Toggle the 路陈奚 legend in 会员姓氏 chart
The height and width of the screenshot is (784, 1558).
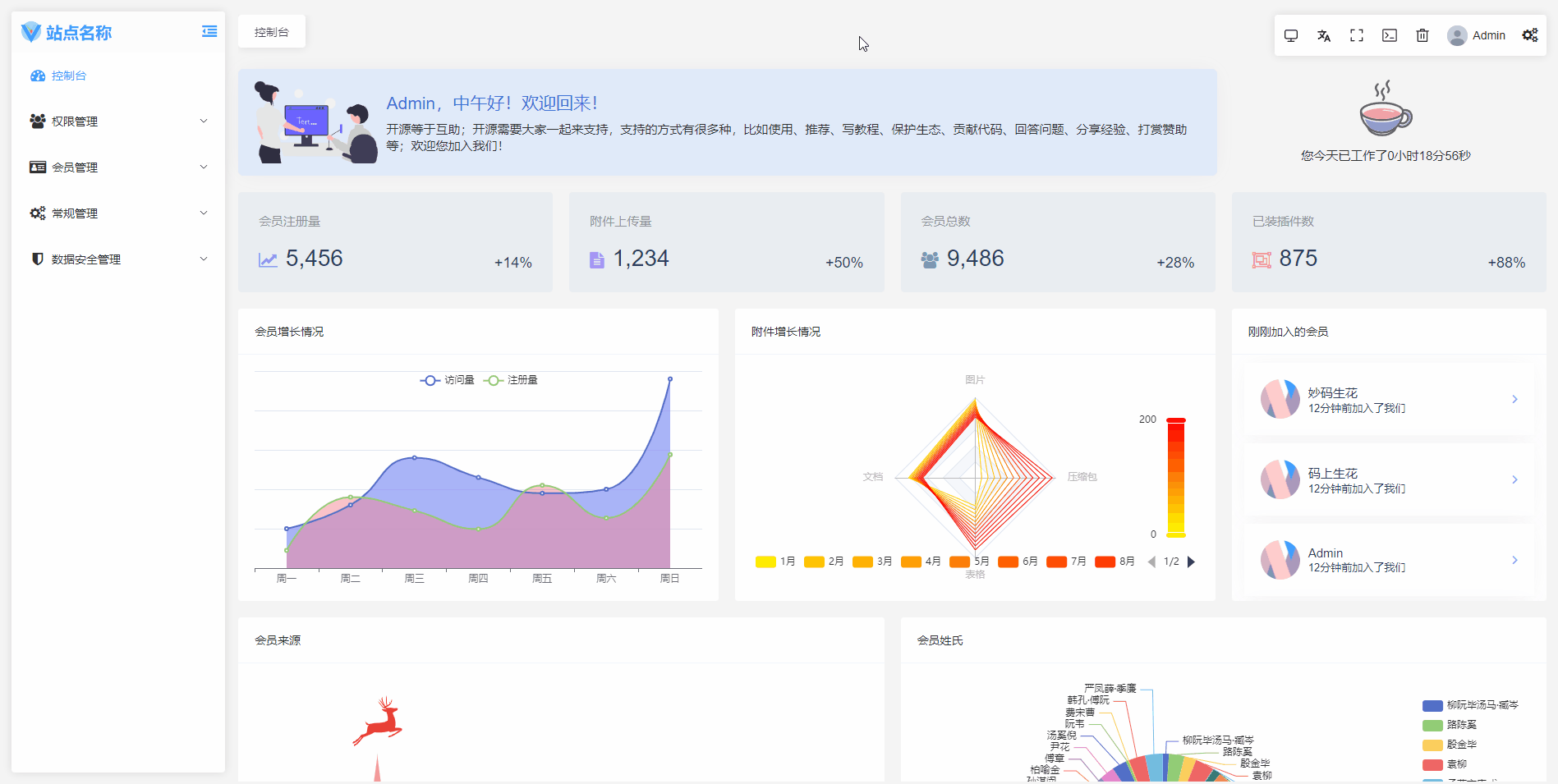[x=1450, y=725]
